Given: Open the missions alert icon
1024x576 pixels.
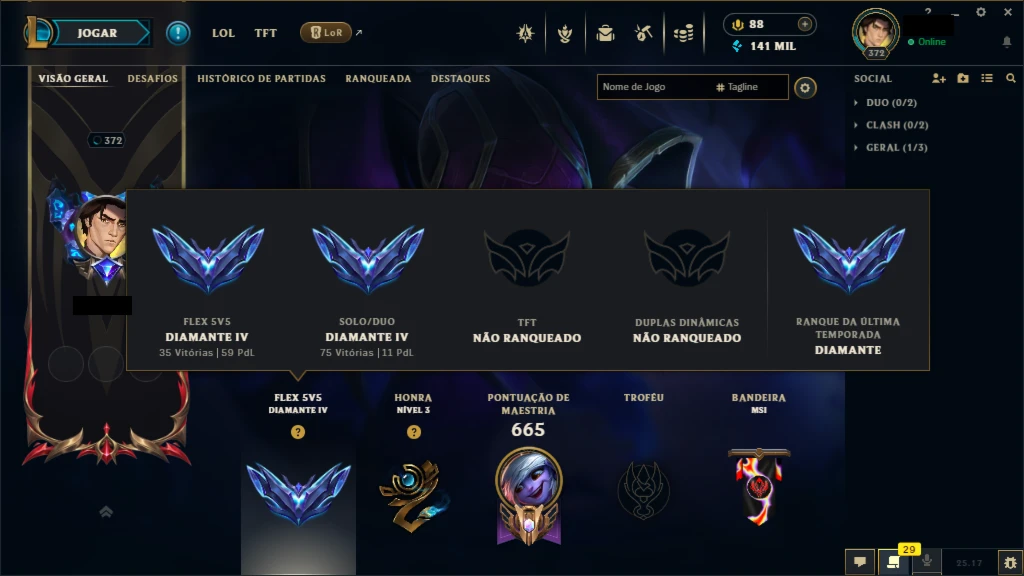Looking at the screenshot, I should (x=178, y=33).
